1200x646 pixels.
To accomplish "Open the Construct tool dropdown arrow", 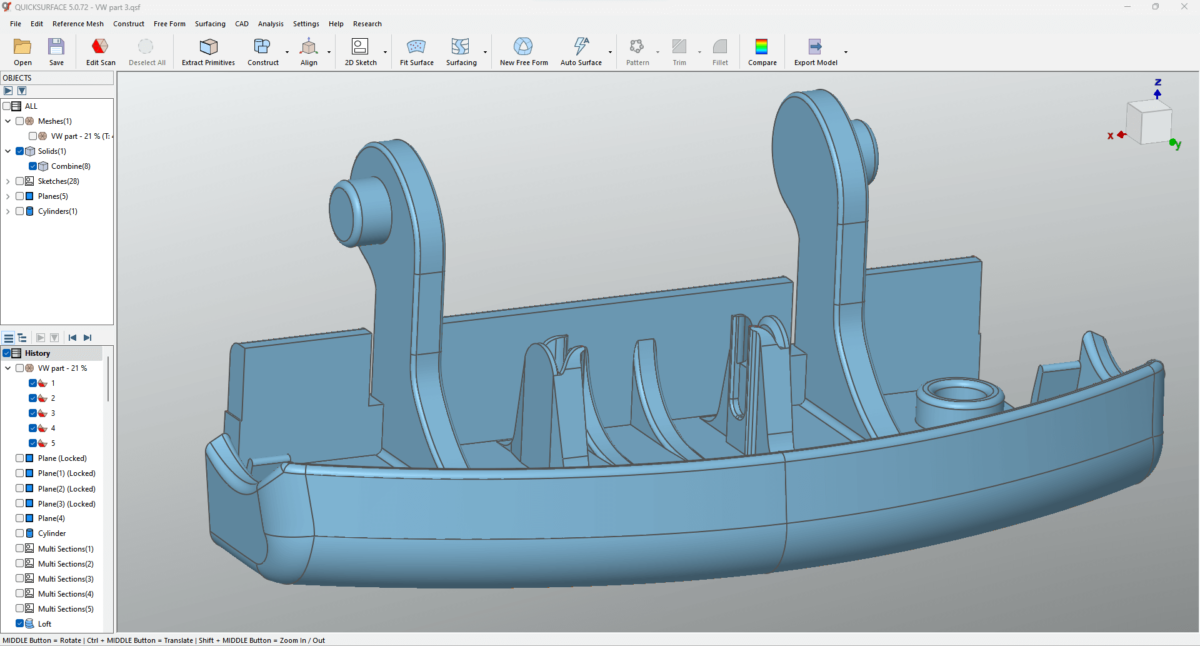I will [x=287, y=51].
